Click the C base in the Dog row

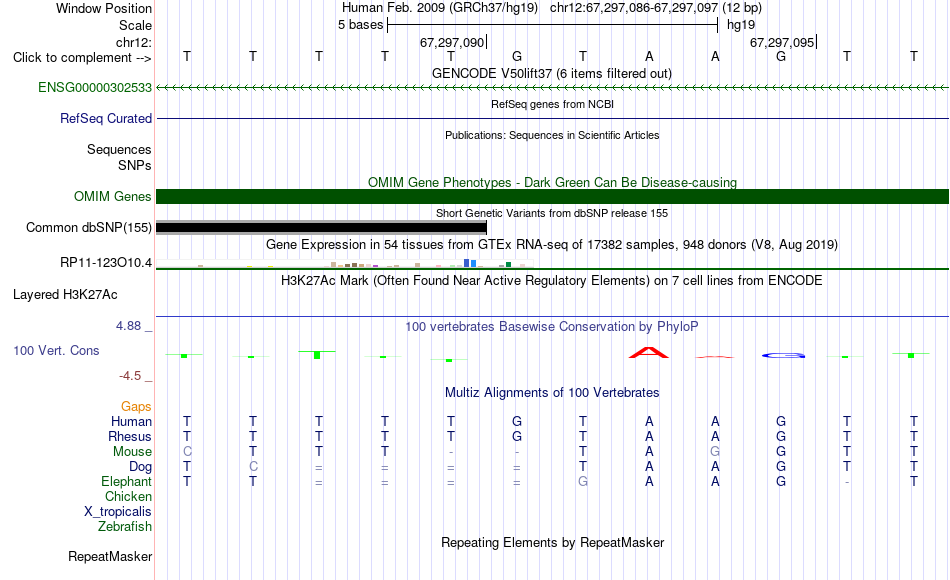253,467
